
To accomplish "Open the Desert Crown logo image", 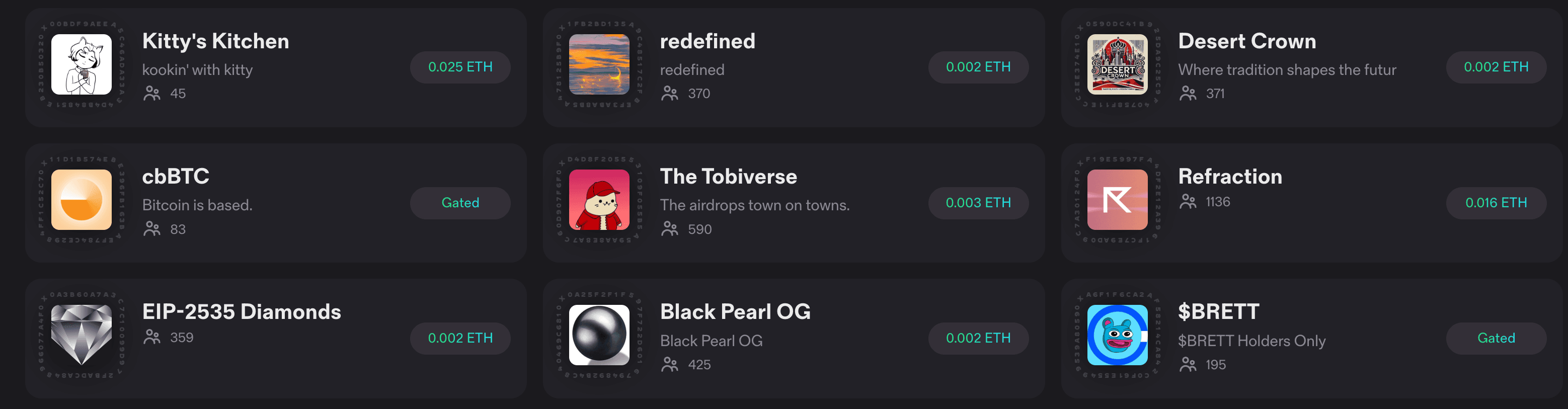I will (x=1117, y=64).
